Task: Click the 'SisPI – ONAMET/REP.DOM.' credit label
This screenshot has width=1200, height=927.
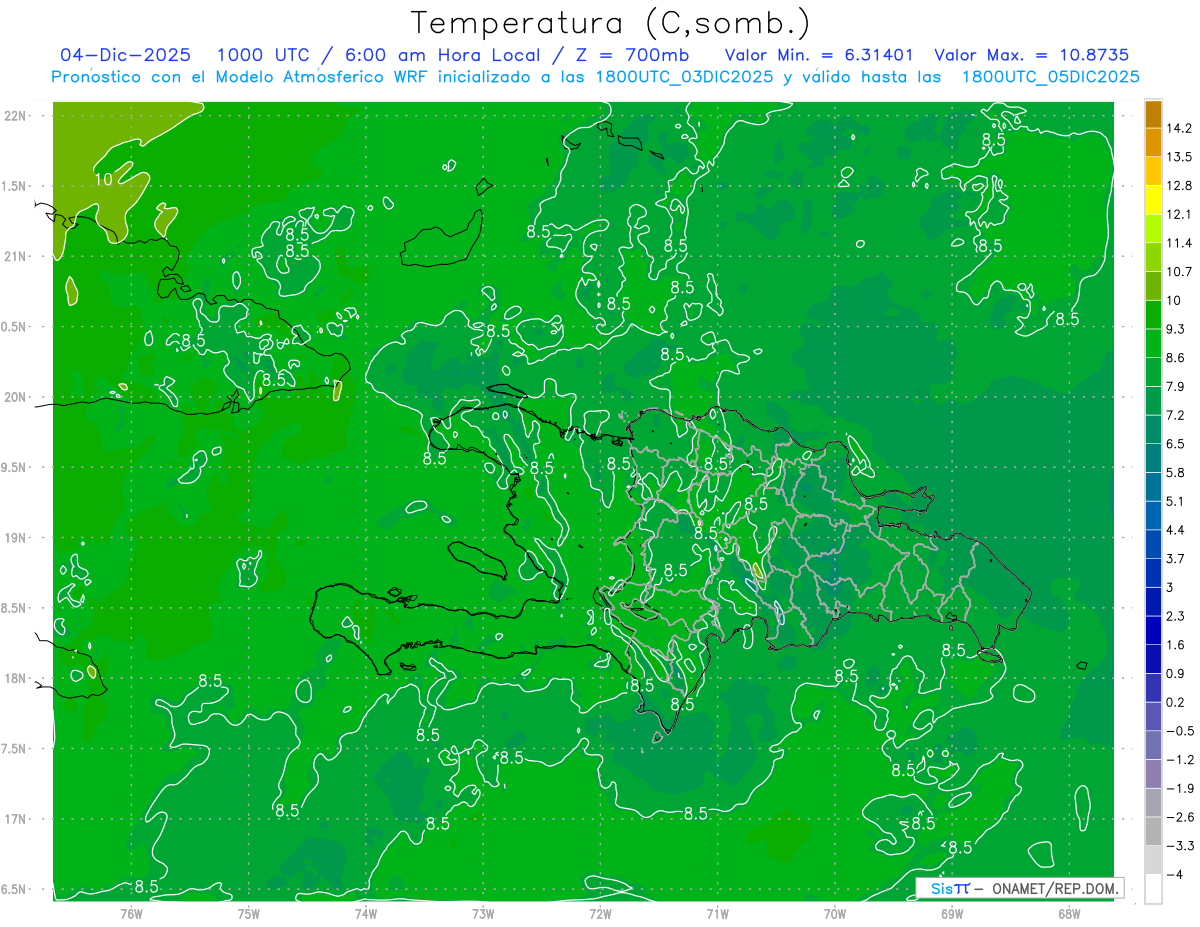Action: pyautogui.click(x=1021, y=888)
